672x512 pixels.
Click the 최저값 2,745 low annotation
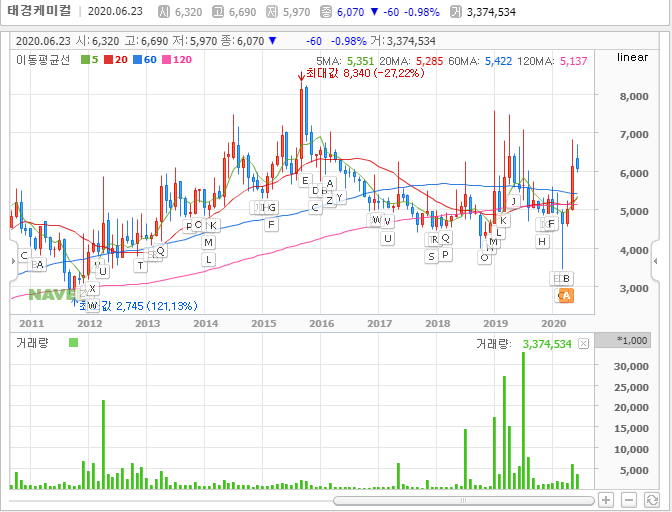[x=138, y=305]
